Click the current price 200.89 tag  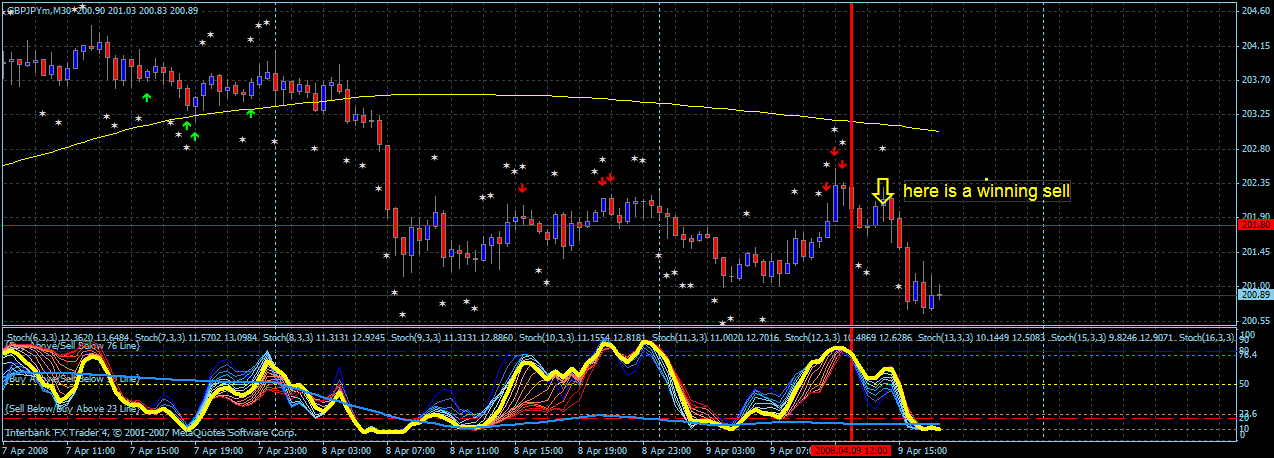[x=1254, y=295]
